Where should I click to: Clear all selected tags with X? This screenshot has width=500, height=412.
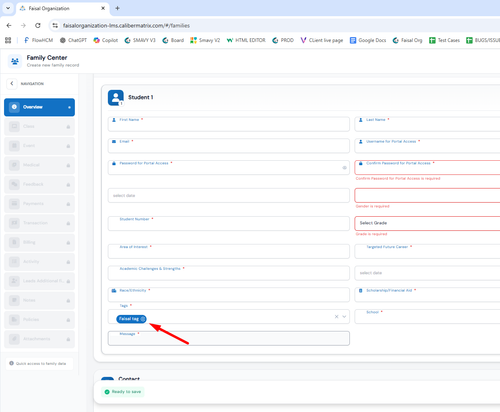click(336, 317)
